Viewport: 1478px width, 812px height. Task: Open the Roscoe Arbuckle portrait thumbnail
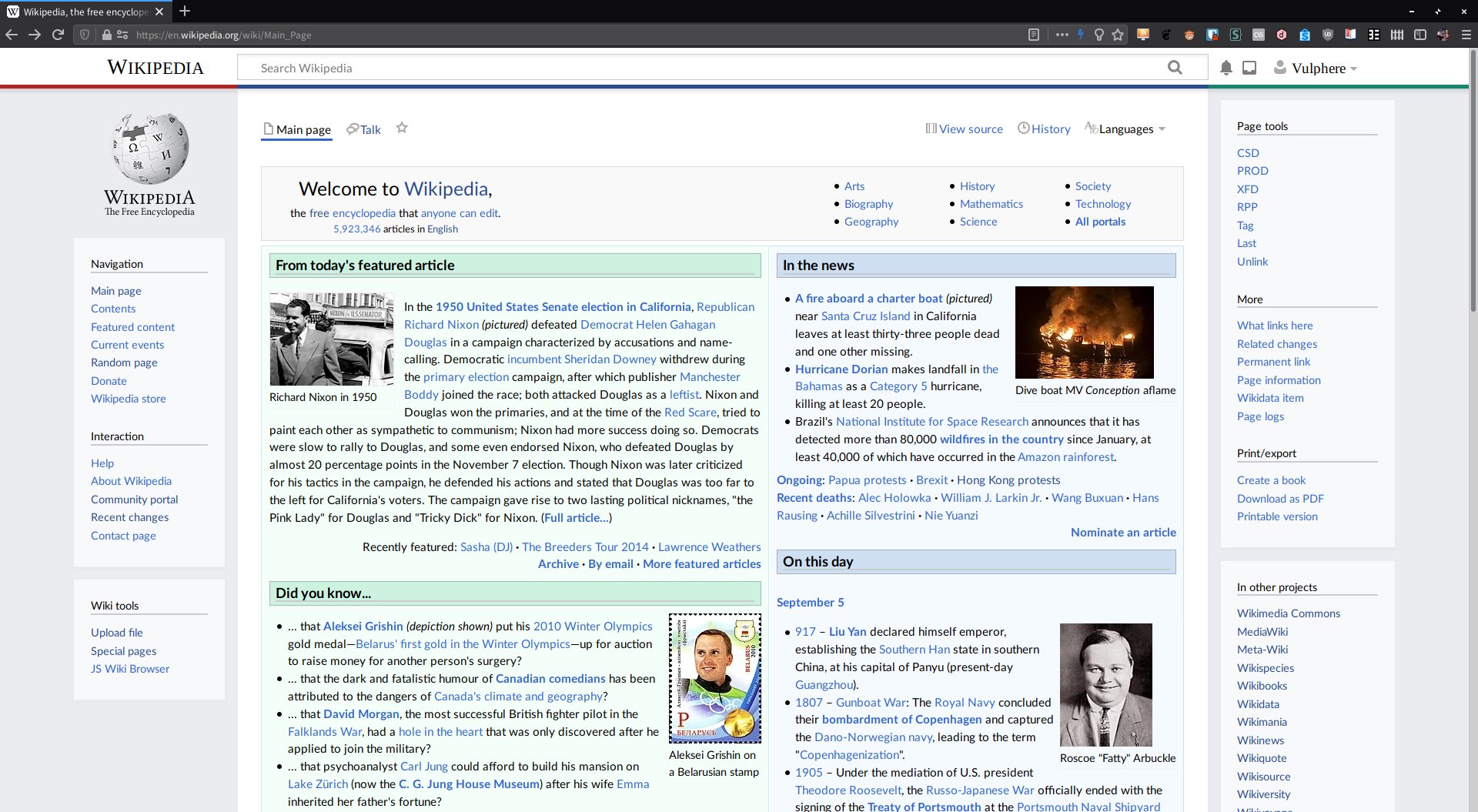pos(1105,685)
